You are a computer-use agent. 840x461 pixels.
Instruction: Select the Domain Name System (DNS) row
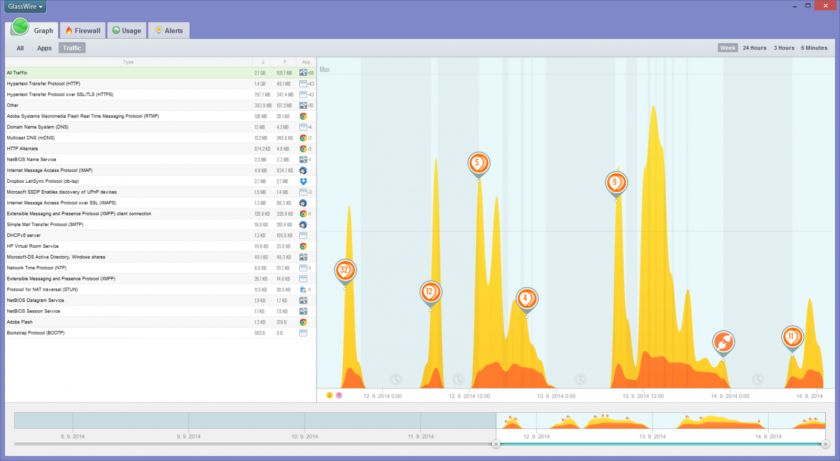tap(160, 127)
